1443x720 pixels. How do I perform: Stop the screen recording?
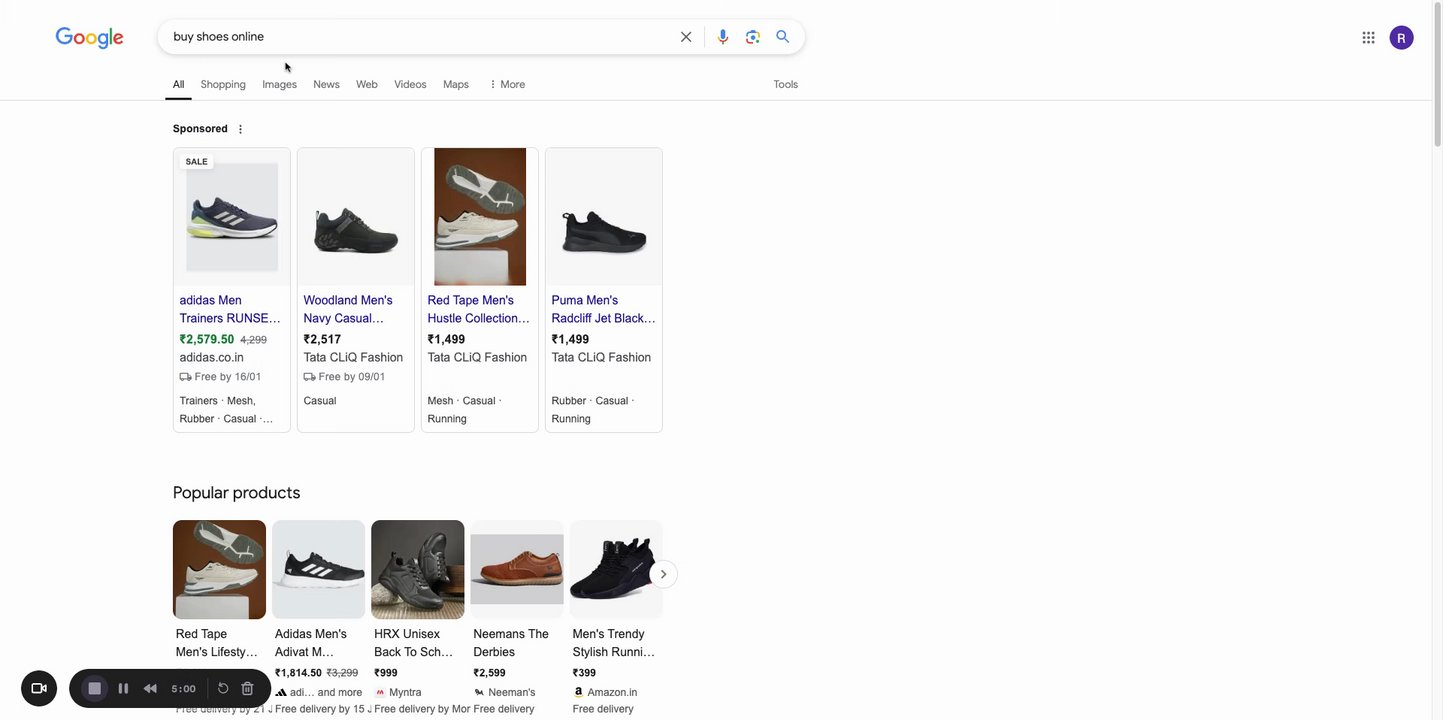point(95,688)
